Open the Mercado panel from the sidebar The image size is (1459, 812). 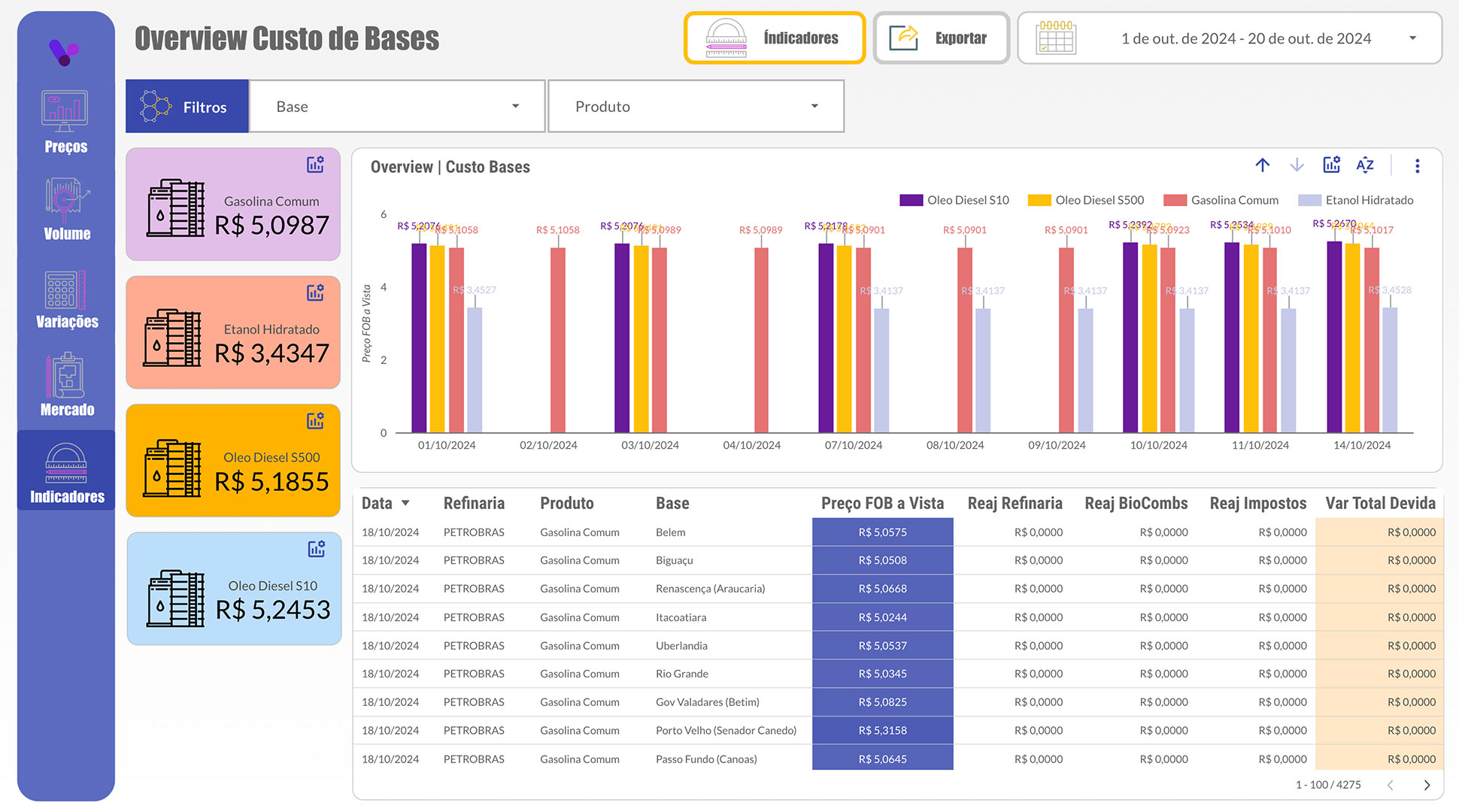coord(65,383)
